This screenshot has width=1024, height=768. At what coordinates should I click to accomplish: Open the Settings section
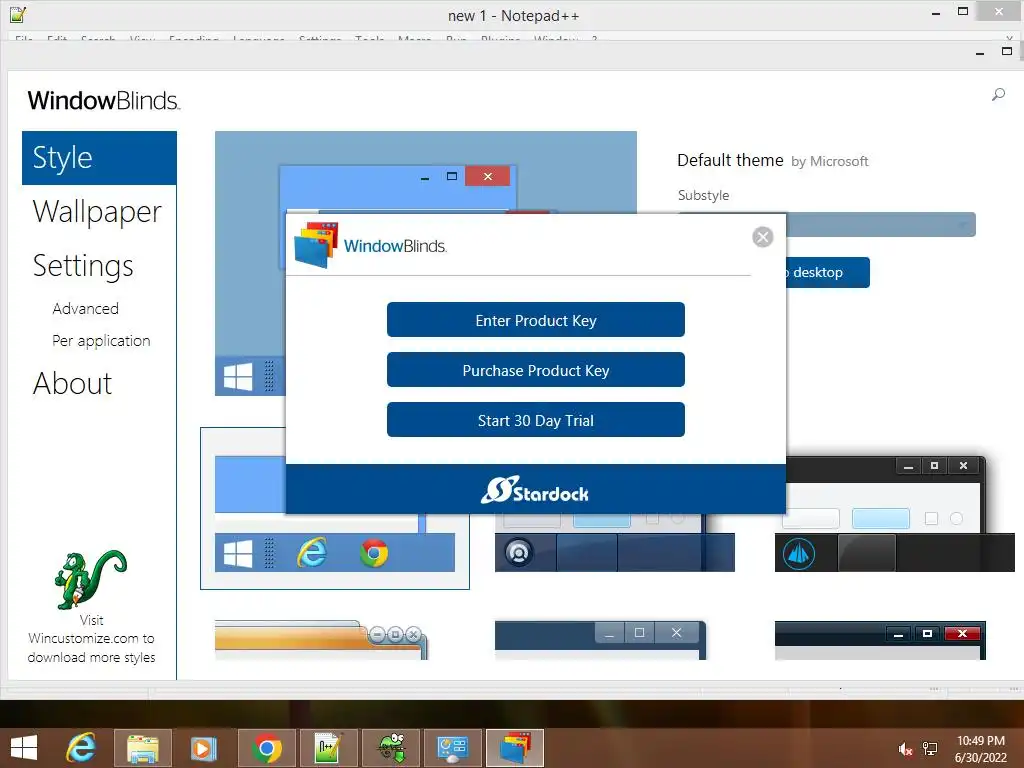click(x=83, y=266)
